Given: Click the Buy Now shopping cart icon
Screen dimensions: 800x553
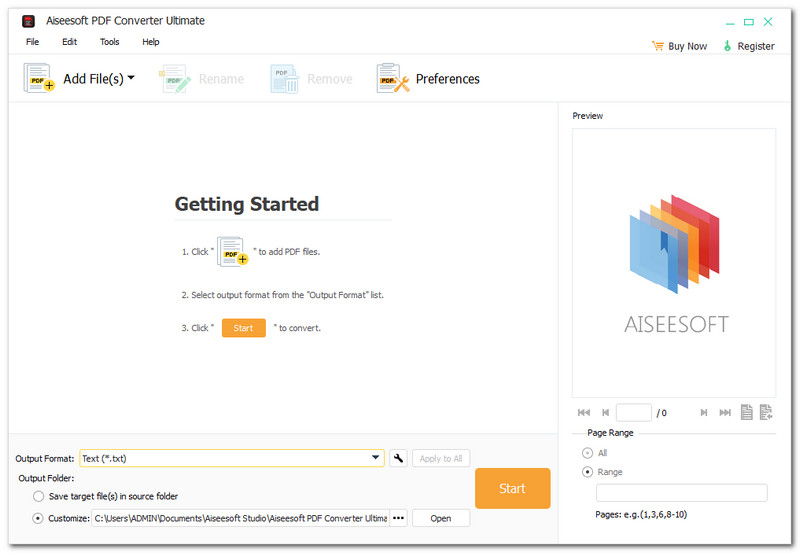Looking at the screenshot, I should point(657,46).
